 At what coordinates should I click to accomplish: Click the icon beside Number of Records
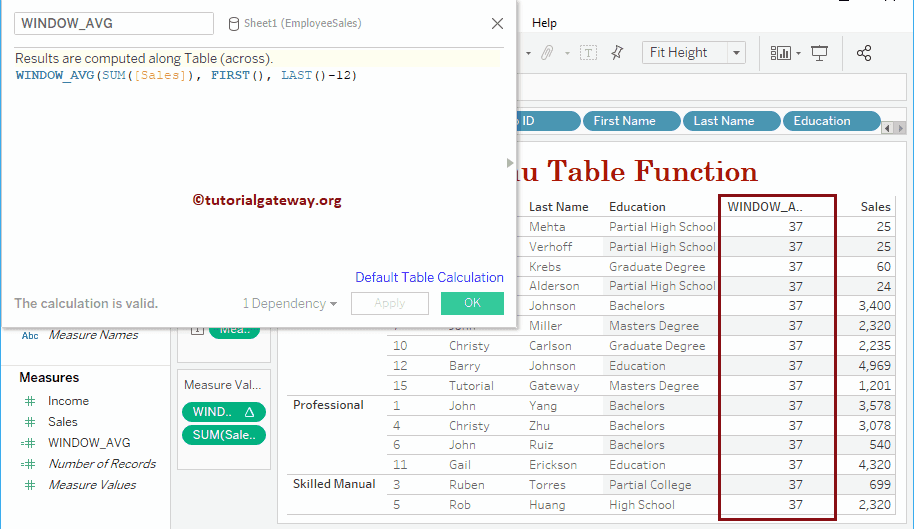pos(28,464)
